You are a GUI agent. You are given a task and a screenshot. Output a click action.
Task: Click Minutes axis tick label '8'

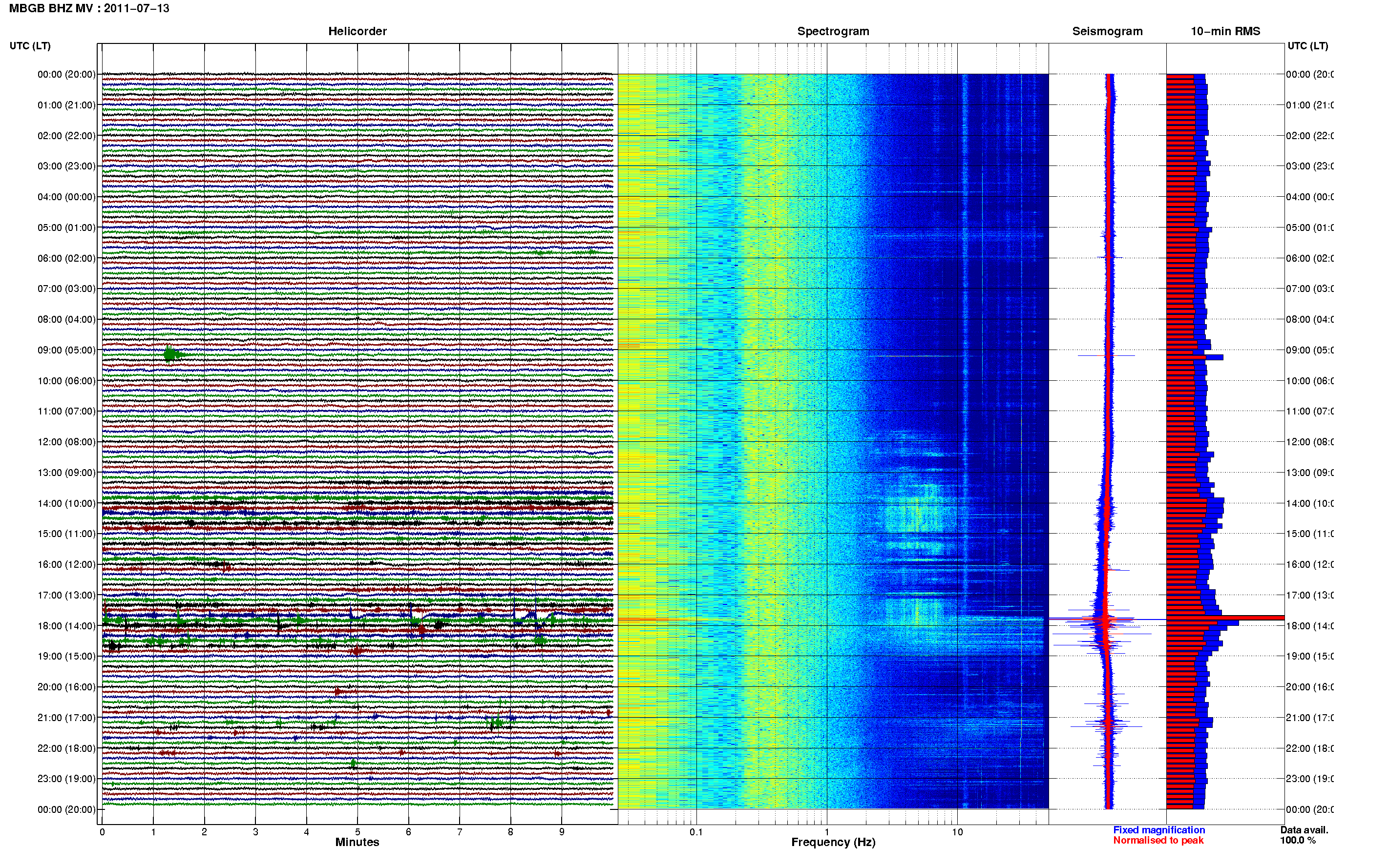510,832
